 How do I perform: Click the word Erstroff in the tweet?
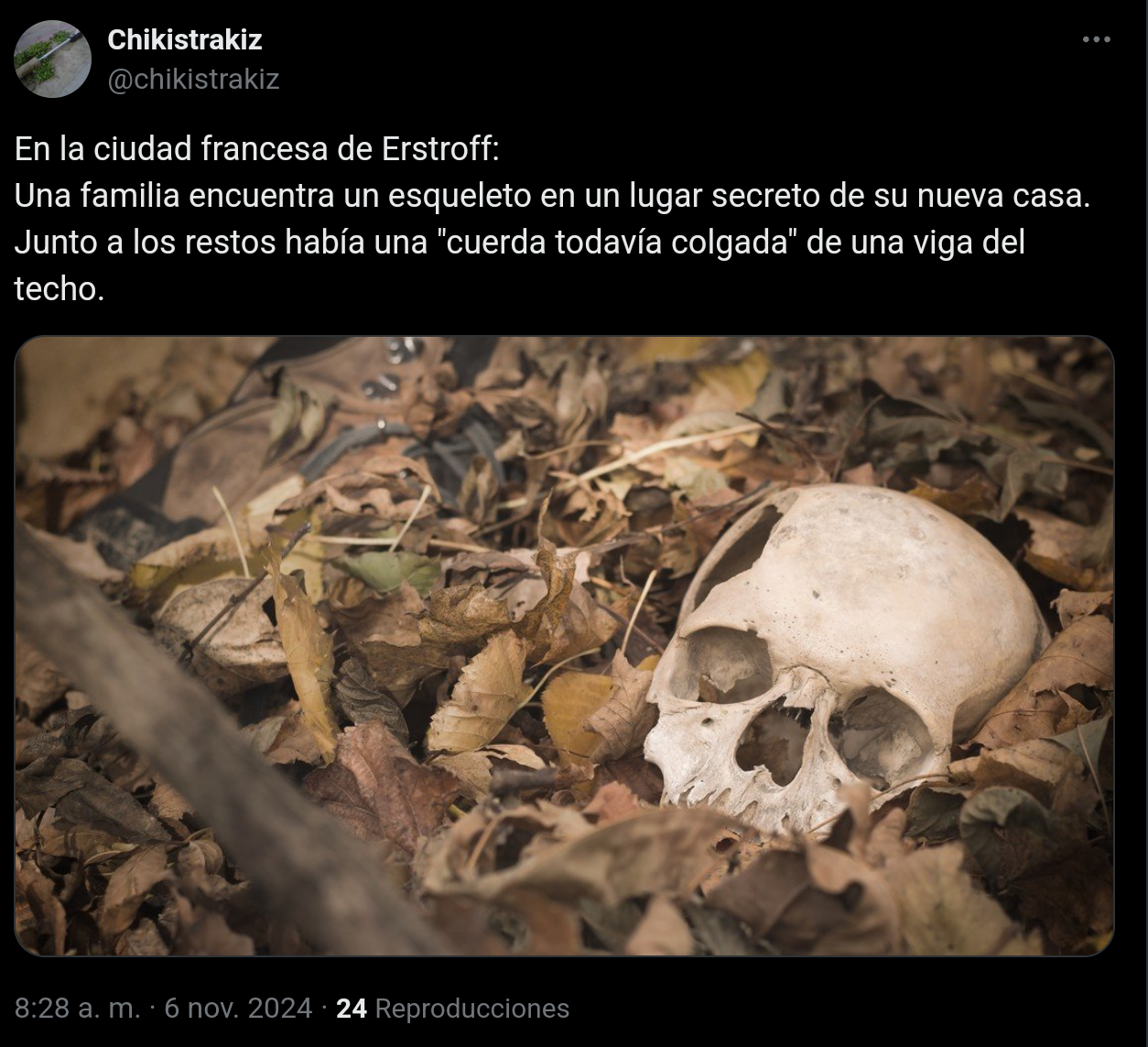(x=435, y=149)
